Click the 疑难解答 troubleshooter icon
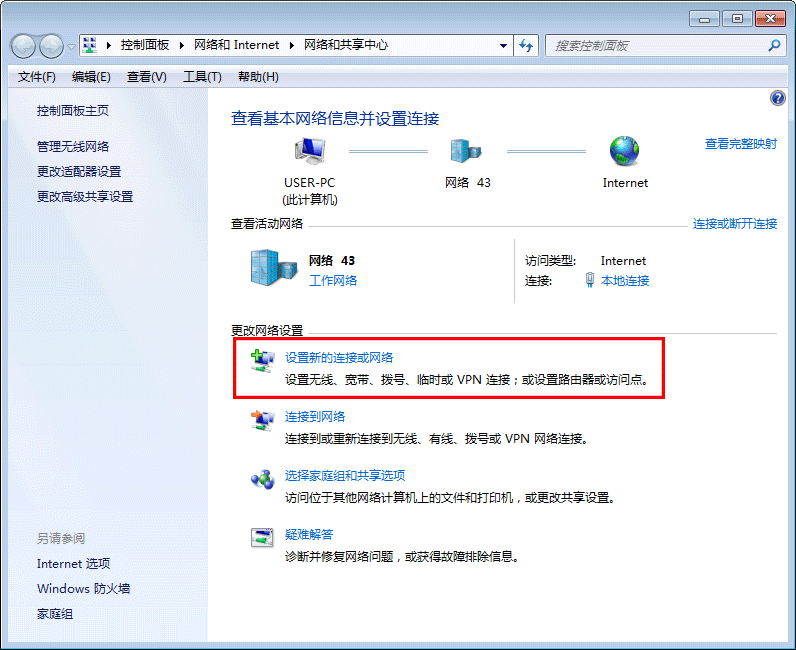This screenshot has height=650, width=796. coord(262,538)
